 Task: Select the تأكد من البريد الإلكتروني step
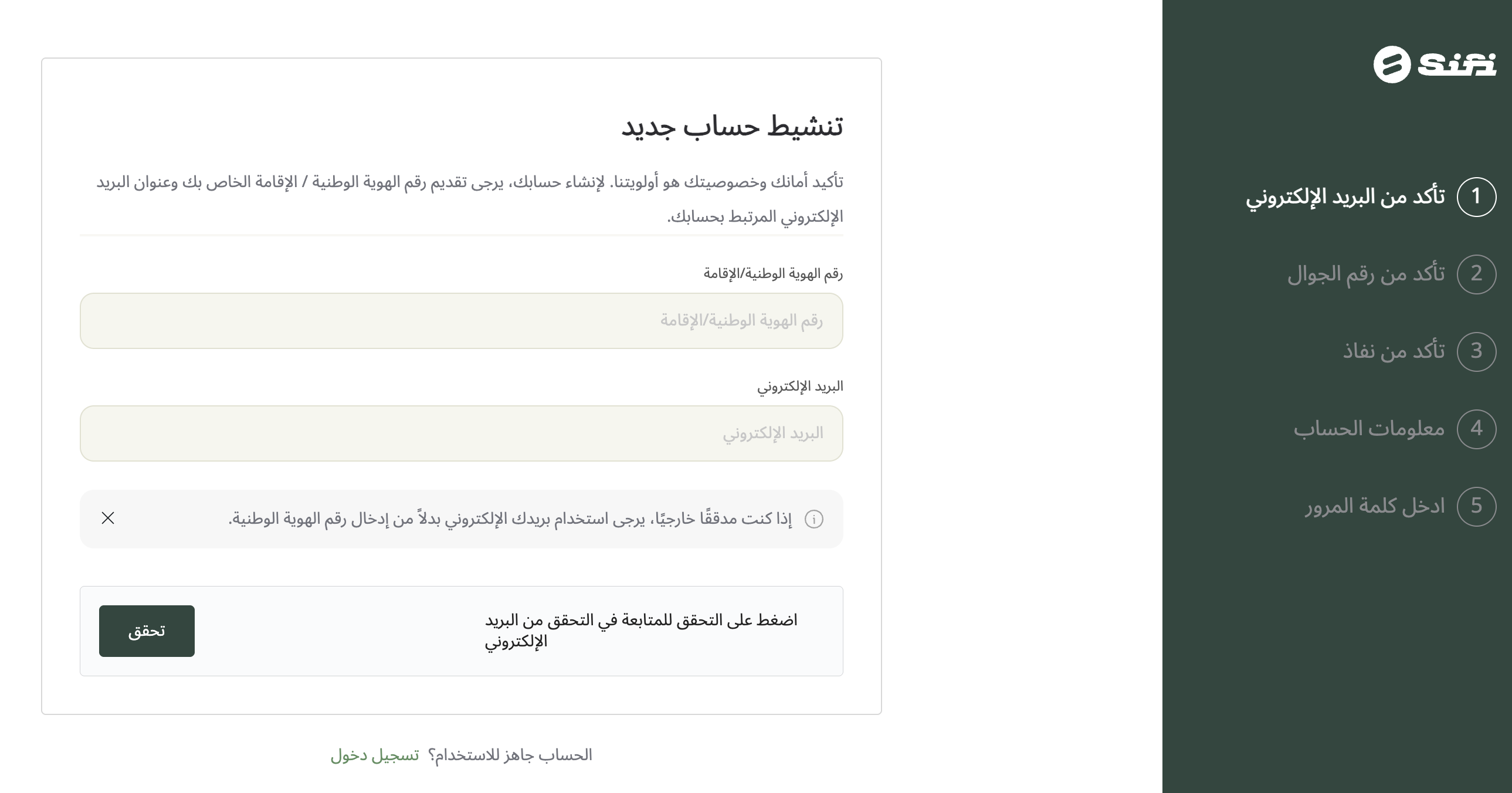tap(1345, 196)
